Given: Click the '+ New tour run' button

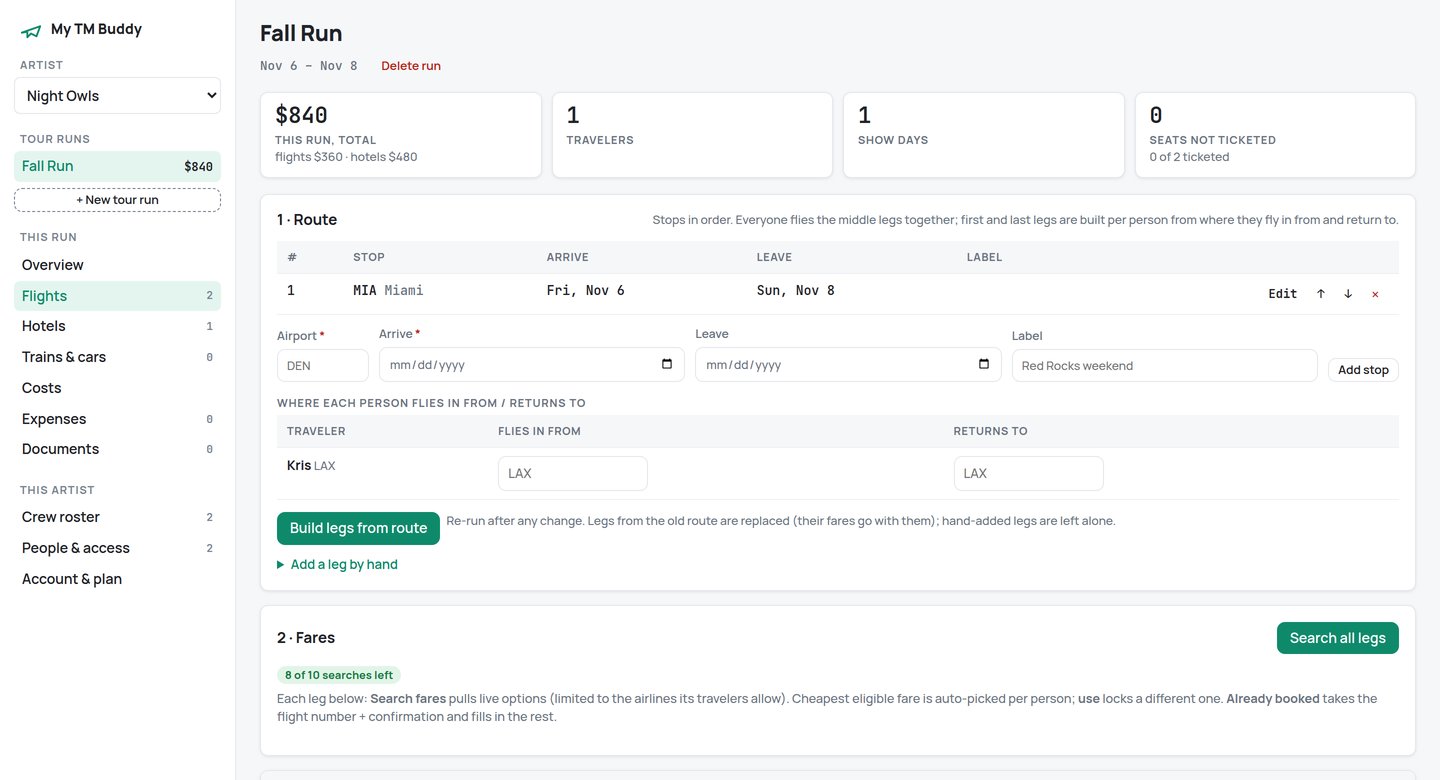Looking at the screenshot, I should [117, 200].
